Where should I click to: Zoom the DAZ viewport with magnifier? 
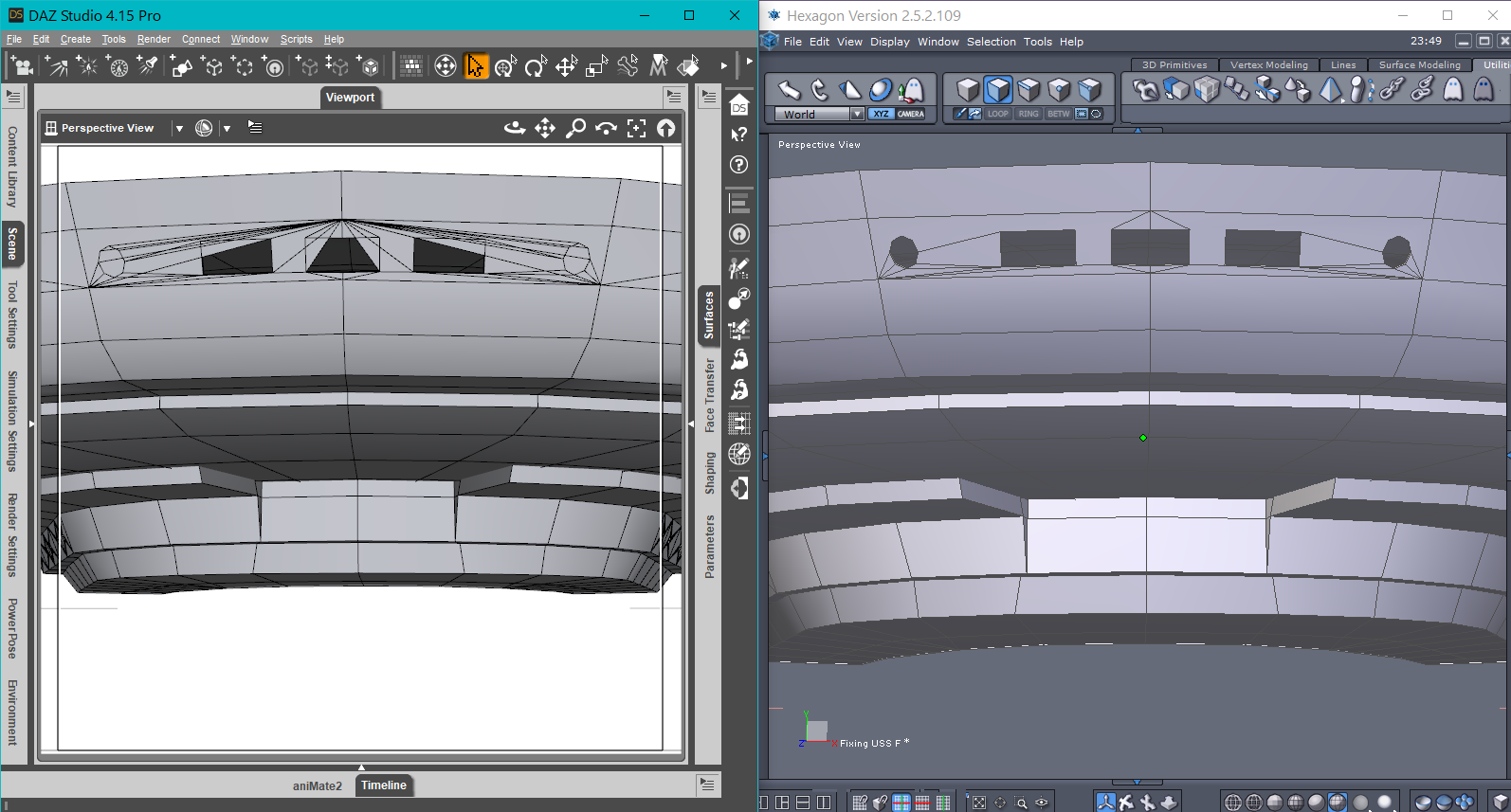click(x=575, y=128)
